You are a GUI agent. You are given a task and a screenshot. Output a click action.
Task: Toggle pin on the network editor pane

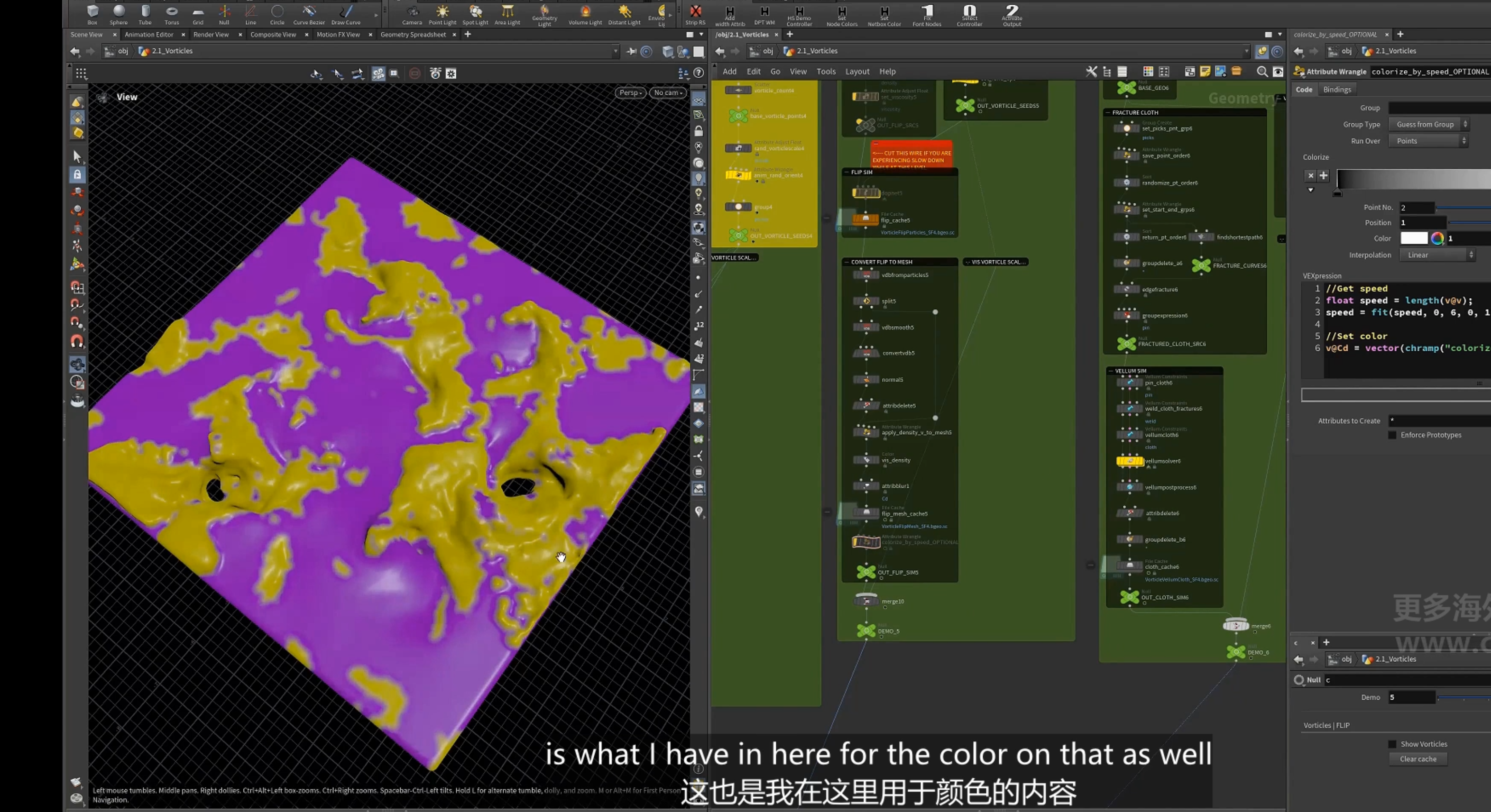click(1262, 52)
